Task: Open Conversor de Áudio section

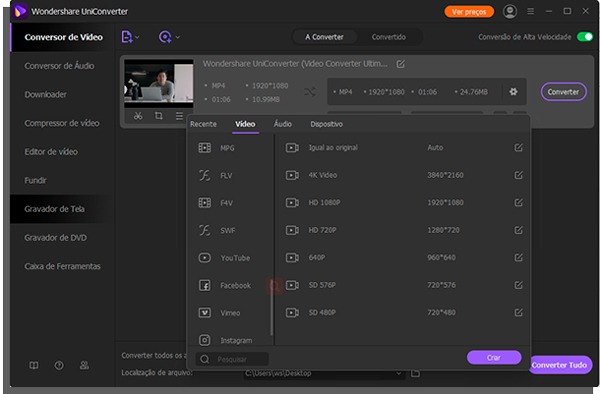Action: pyautogui.click(x=59, y=66)
